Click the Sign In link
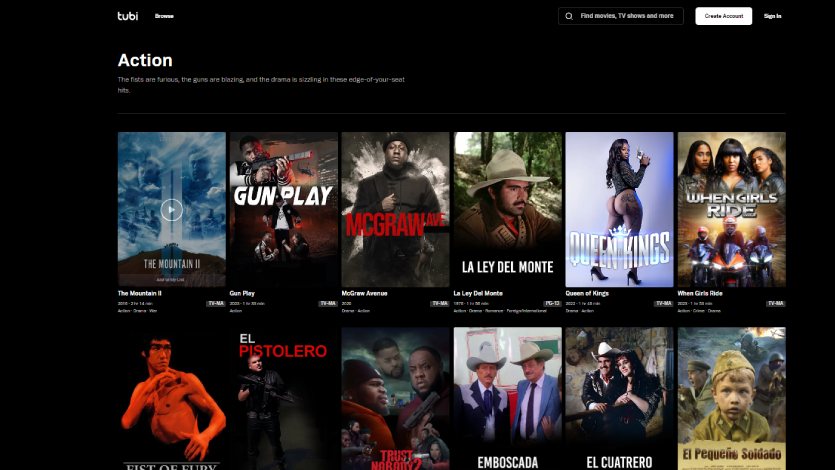Image resolution: width=835 pixels, height=470 pixels. 773,16
